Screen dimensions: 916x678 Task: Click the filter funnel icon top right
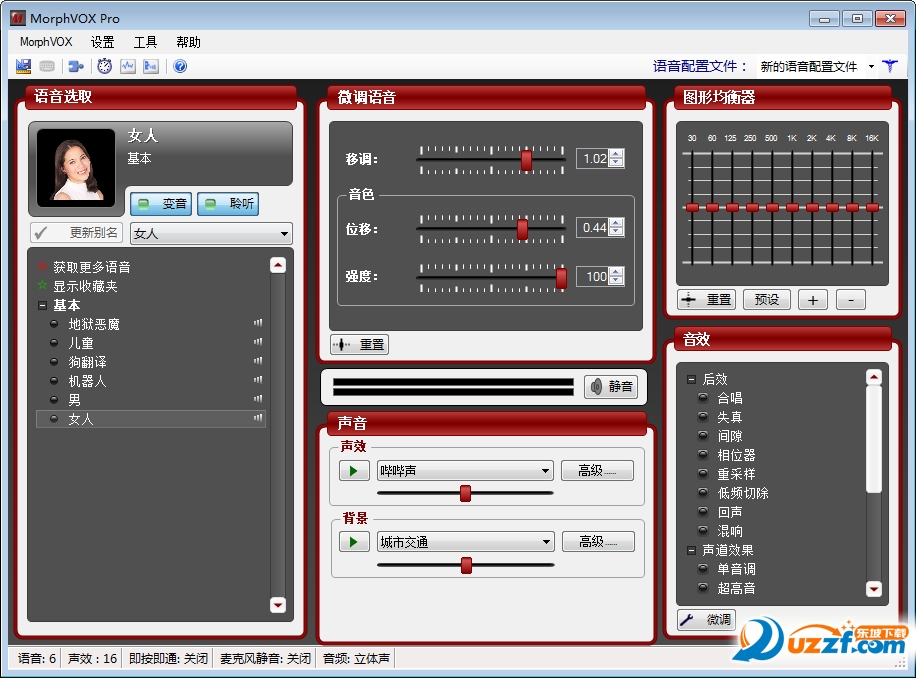[888, 66]
